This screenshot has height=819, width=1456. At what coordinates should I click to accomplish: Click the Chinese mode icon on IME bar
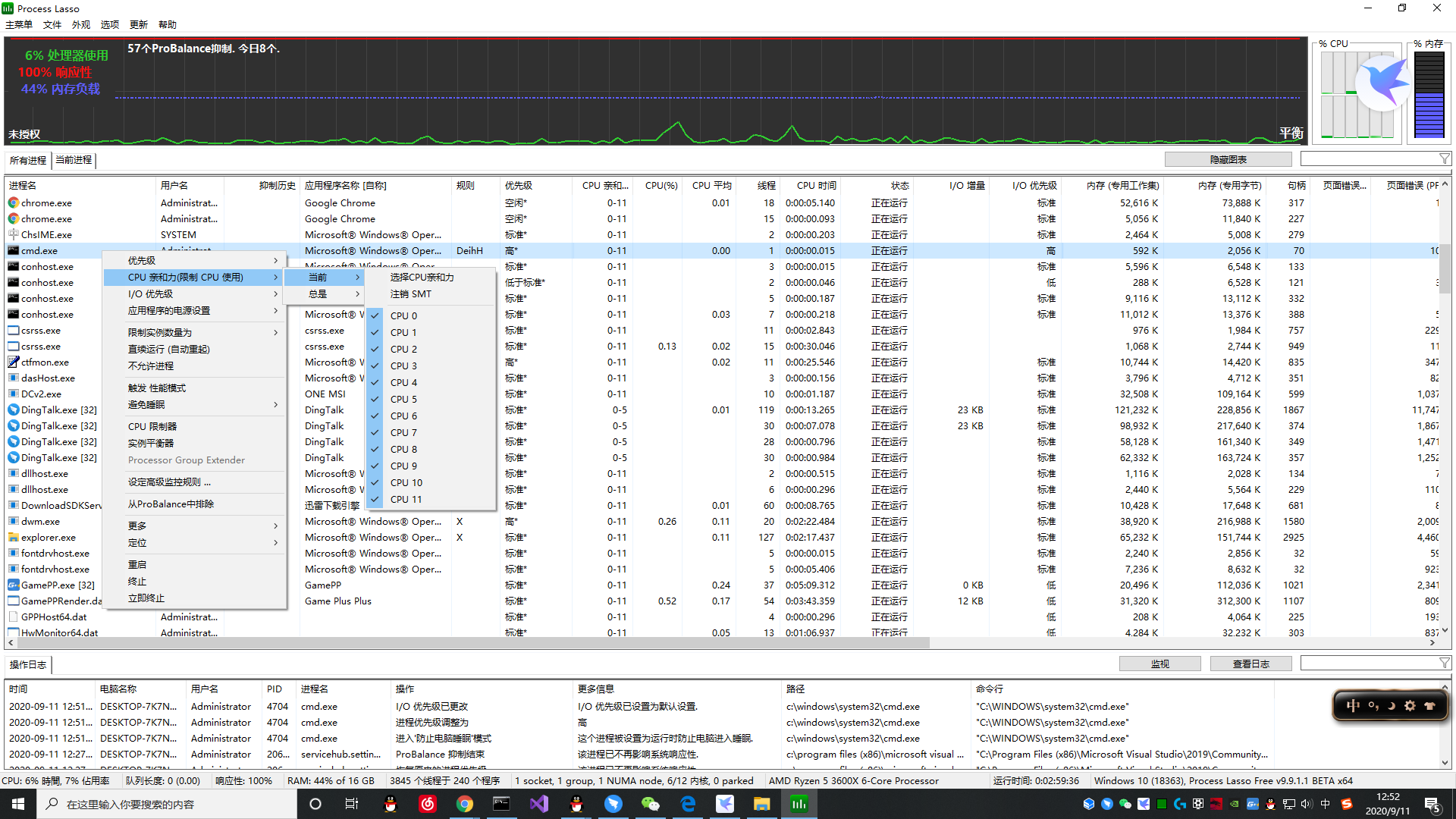point(1353,705)
